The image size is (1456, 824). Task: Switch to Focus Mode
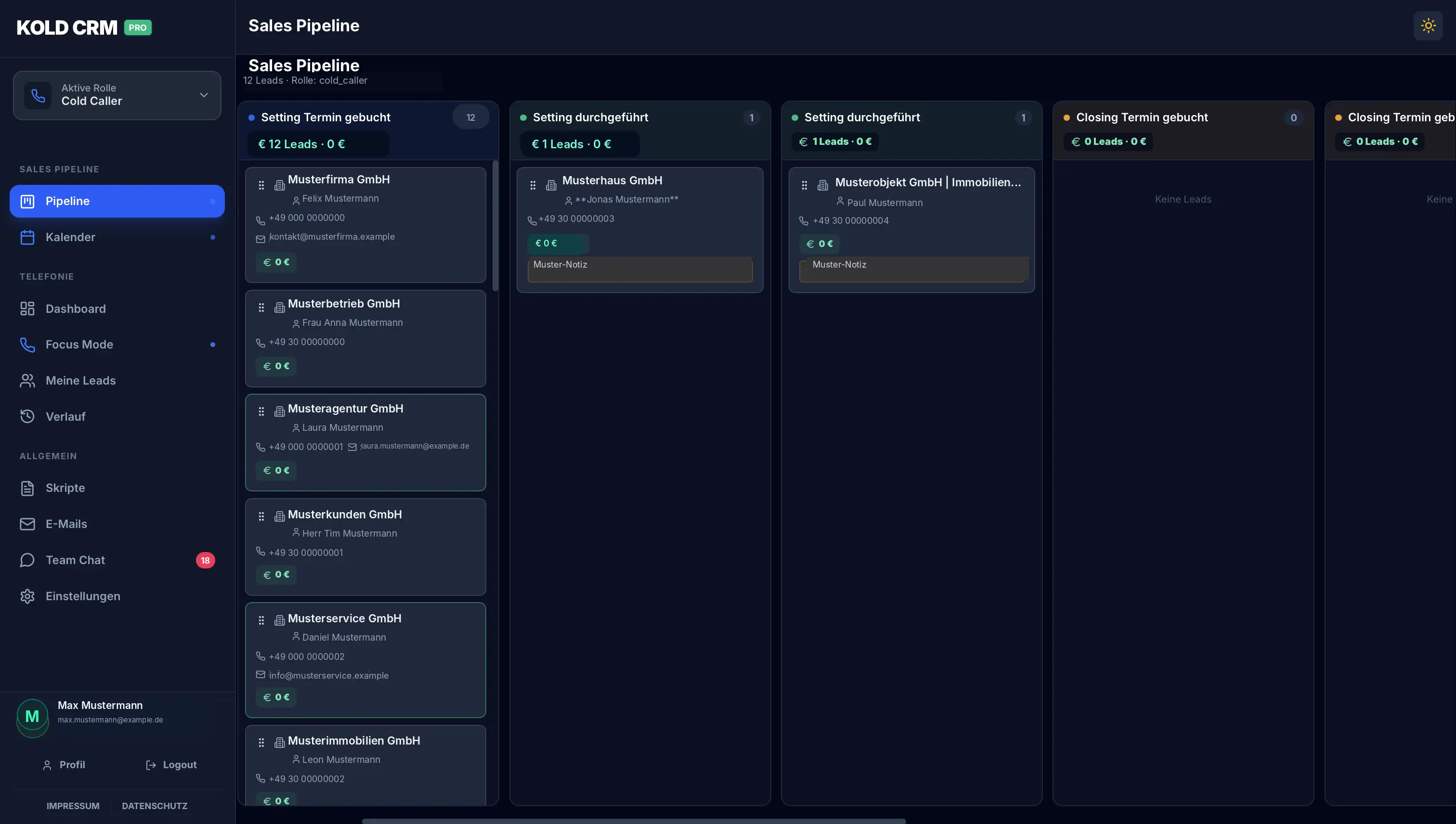[117, 345]
